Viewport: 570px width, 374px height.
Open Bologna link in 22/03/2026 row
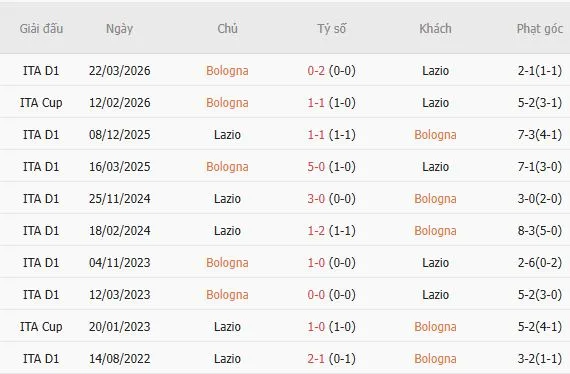point(227,71)
